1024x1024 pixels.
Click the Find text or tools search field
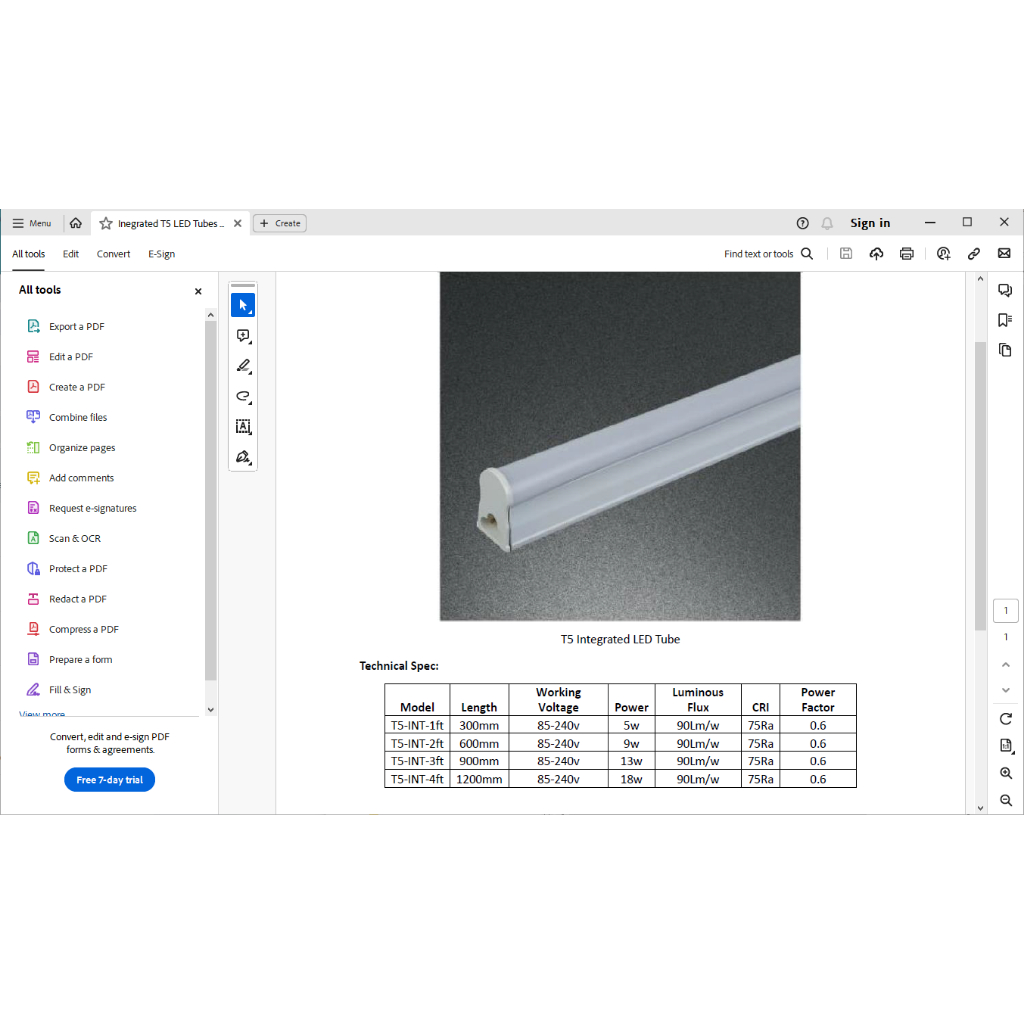(x=768, y=254)
